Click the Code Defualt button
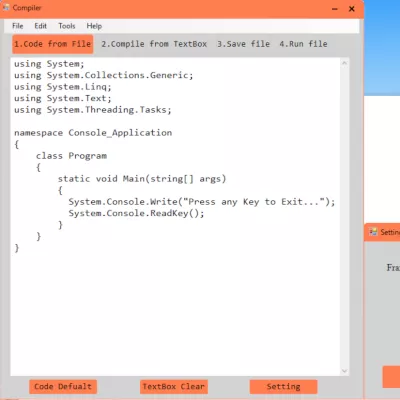 [x=63, y=387]
